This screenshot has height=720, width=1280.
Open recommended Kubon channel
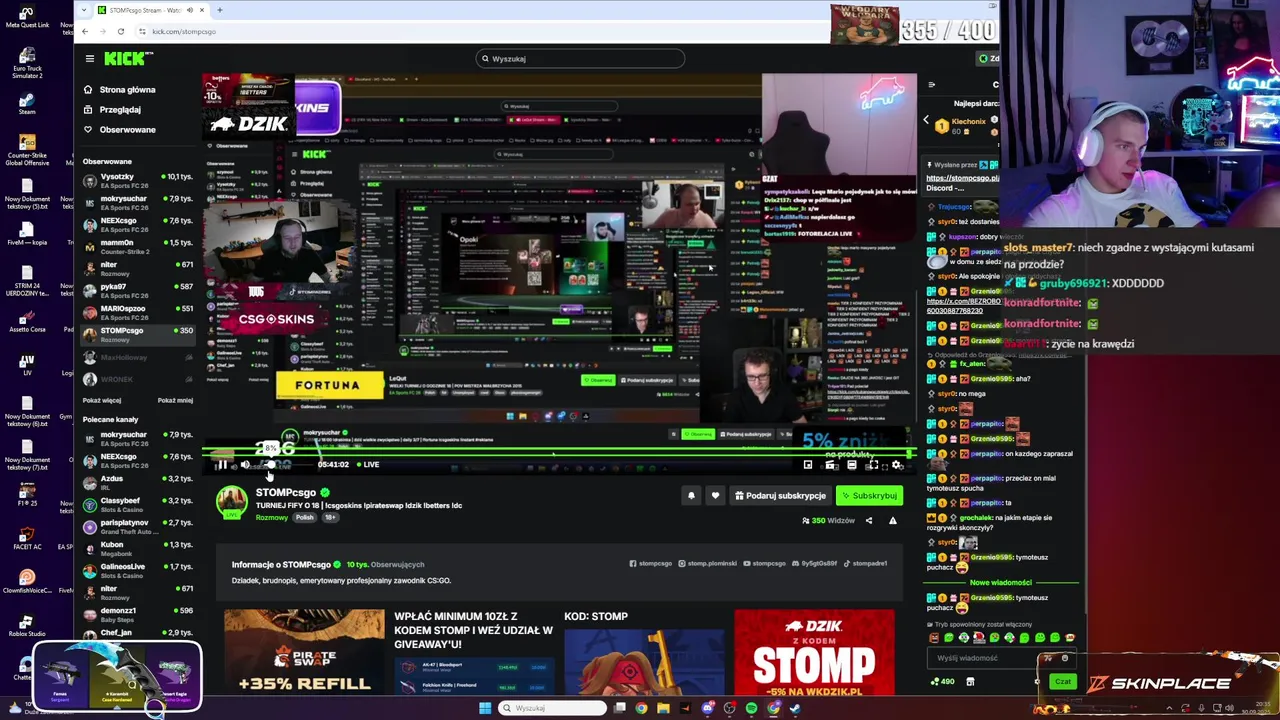coord(138,549)
